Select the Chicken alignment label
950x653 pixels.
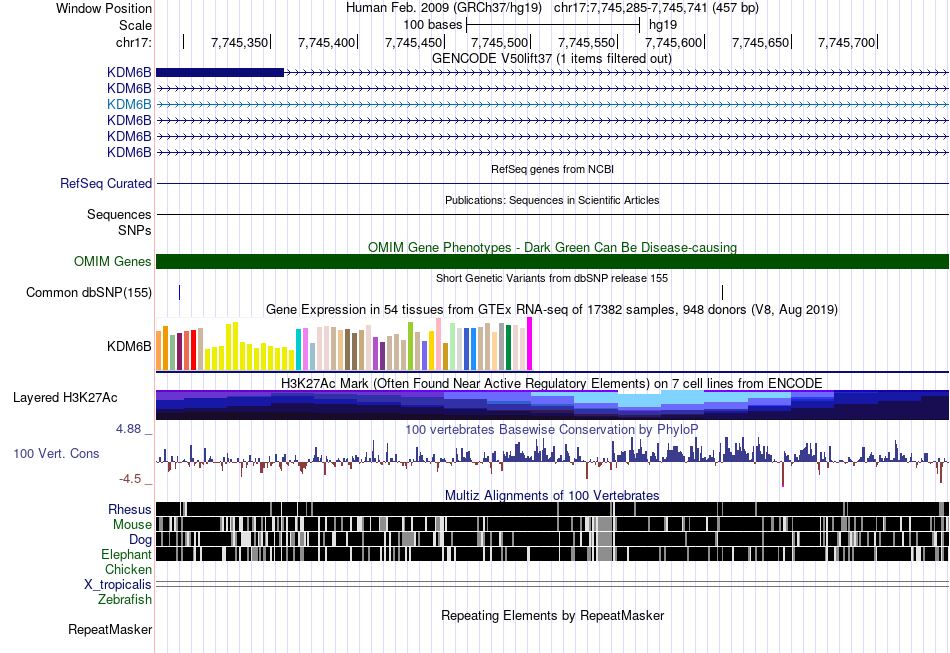click(128, 569)
